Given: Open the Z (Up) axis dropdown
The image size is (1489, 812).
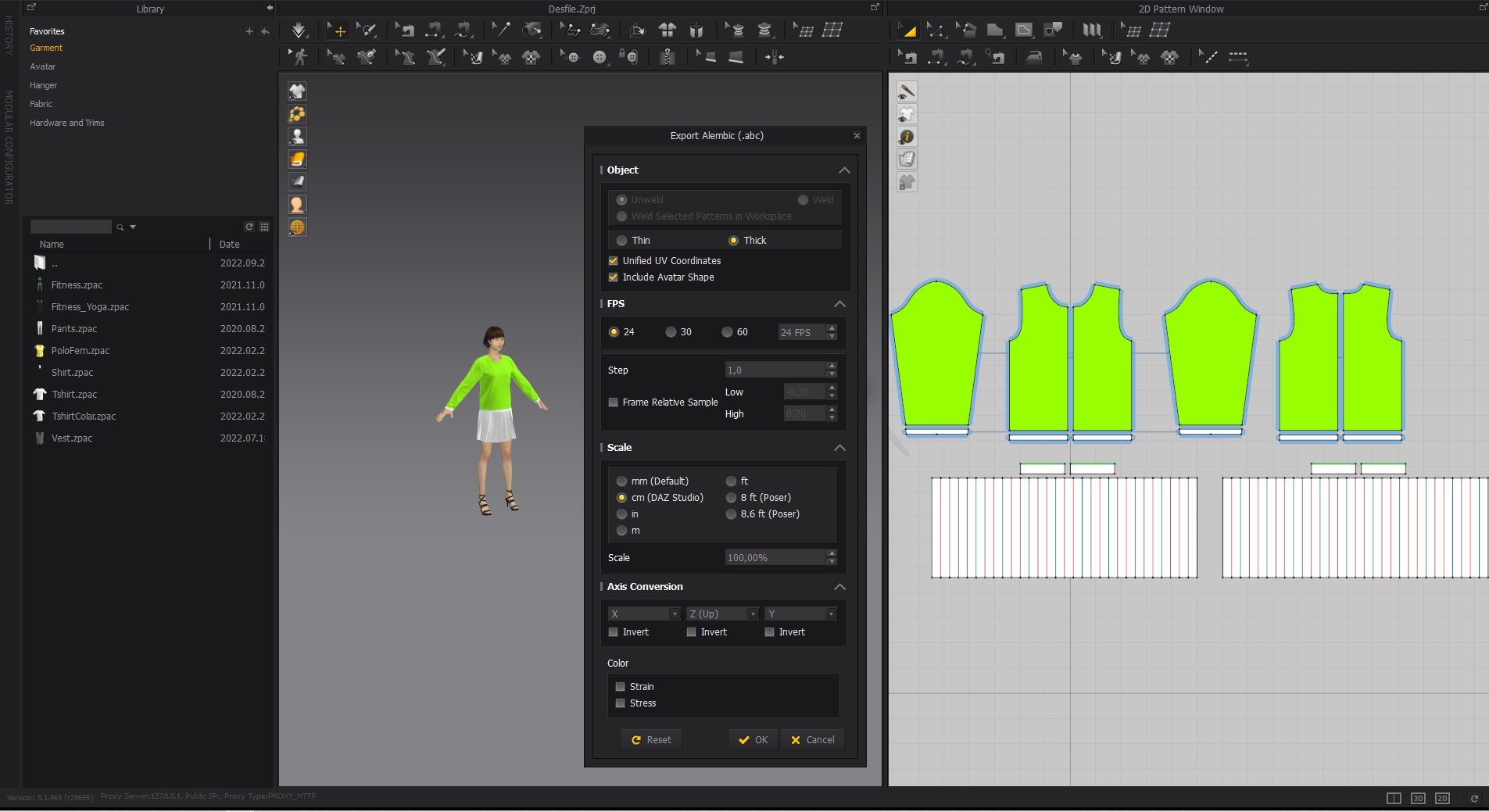Looking at the screenshot, I should coord(722,614).
